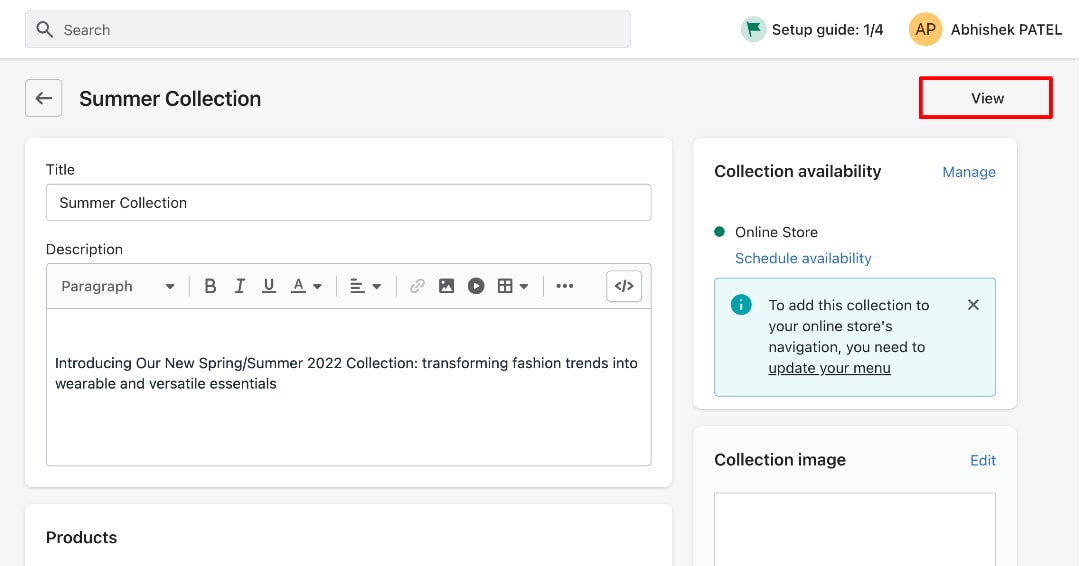Click update your menu link

(829, 368)
